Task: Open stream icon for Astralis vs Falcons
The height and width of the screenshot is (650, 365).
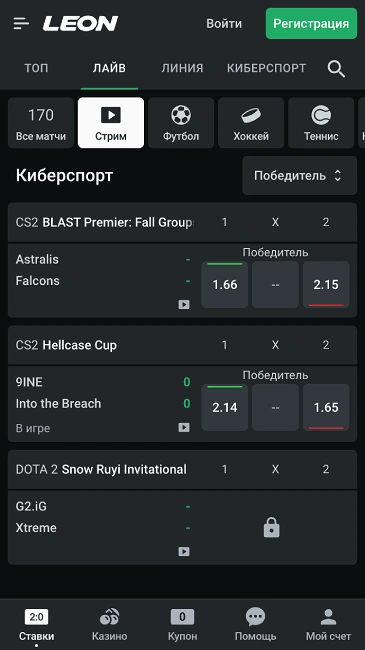Action: [x=184, y=305]
